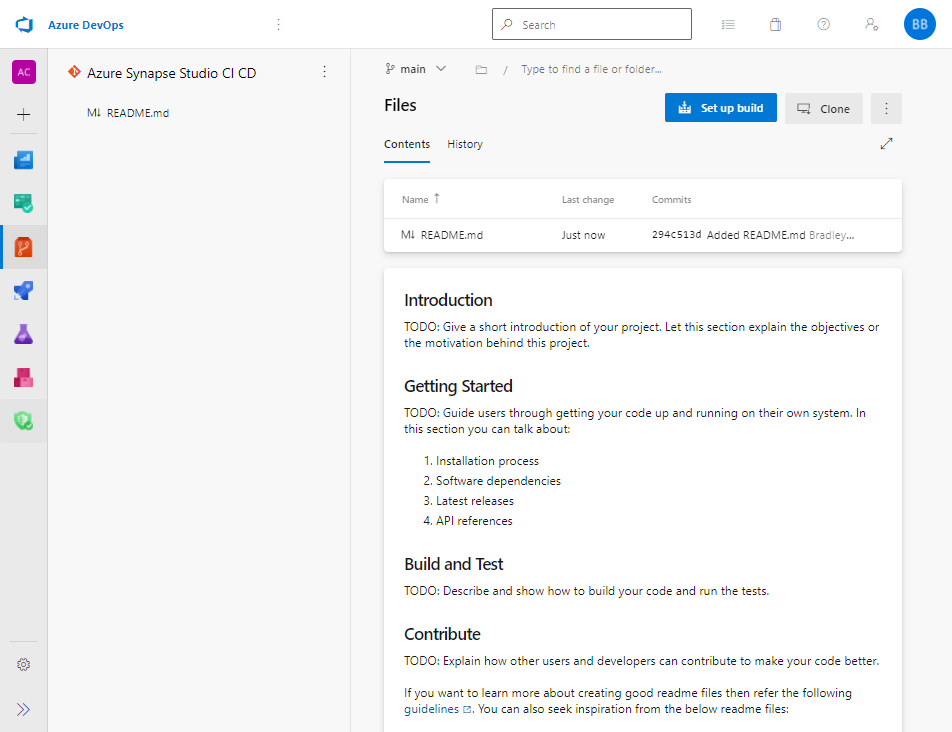
Task: Open the main branch dropdown
Action: pyautogui.click(x=416, y=69)
